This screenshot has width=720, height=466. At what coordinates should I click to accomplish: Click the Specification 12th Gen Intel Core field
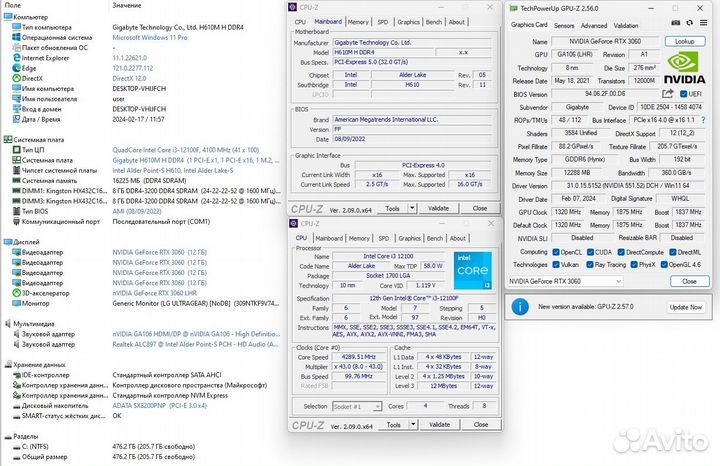tap(414, 298)
